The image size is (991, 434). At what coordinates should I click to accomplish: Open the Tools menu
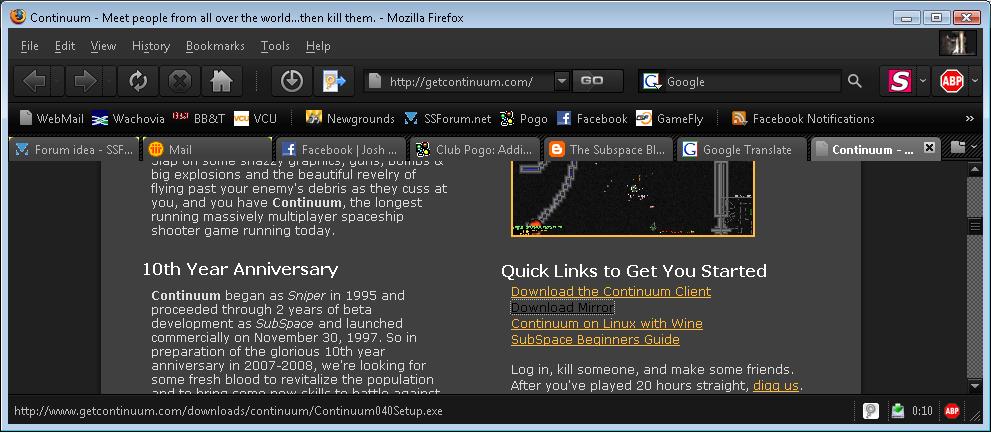coord(275,46)
